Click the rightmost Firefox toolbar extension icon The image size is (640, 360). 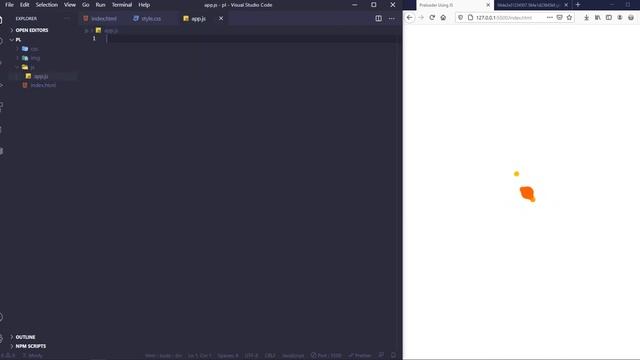(631, 18)
